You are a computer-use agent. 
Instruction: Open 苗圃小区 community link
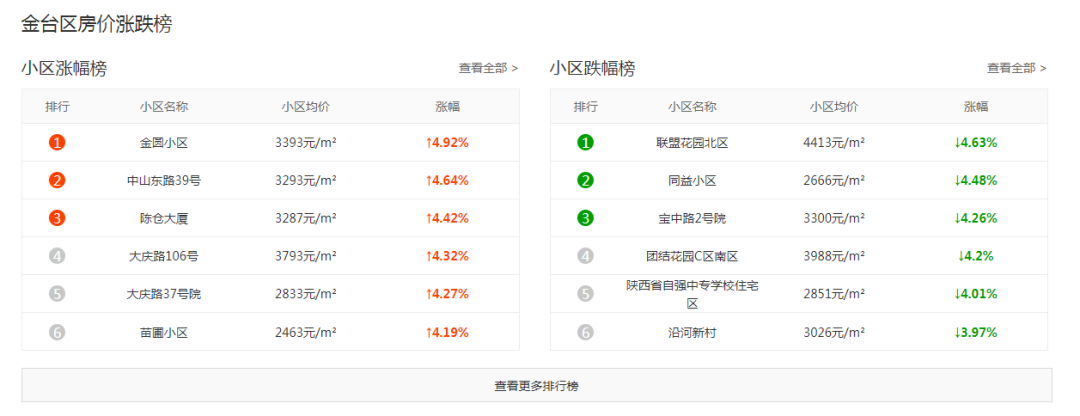[x=164, y=333]
